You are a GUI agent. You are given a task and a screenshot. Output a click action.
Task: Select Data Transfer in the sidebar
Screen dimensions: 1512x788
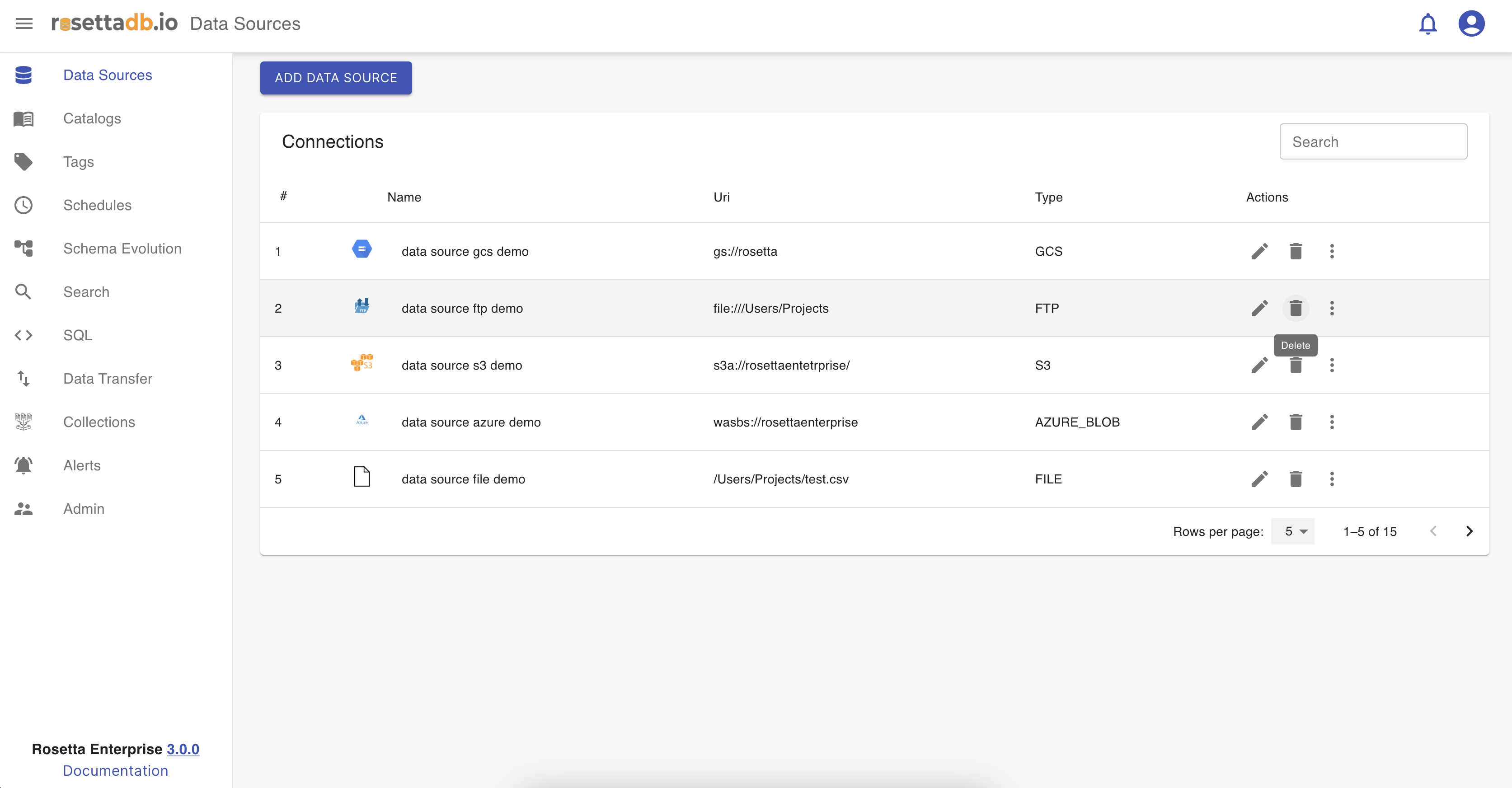[108, 379]
